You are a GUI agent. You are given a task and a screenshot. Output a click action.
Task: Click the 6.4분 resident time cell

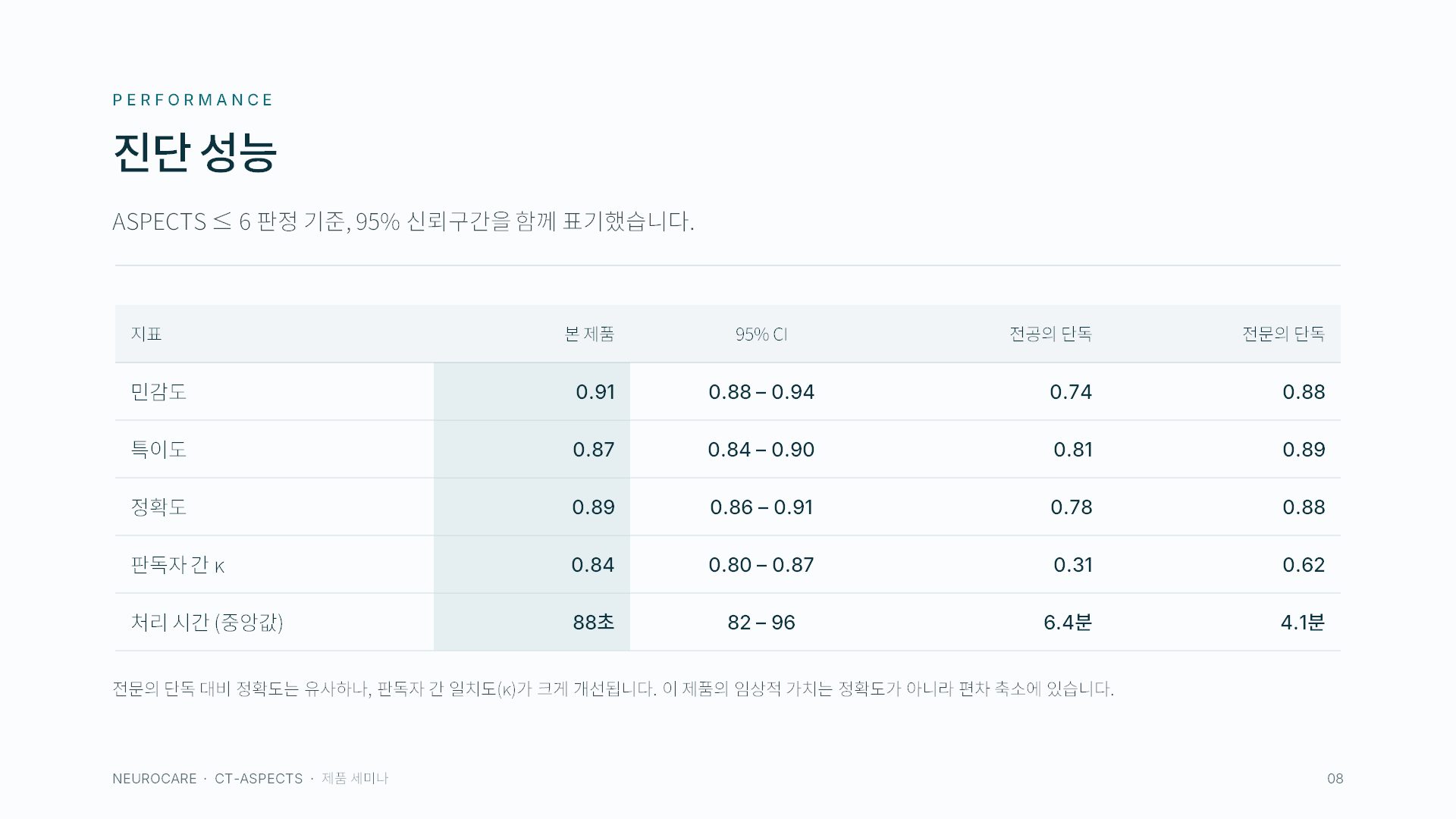1068,623
